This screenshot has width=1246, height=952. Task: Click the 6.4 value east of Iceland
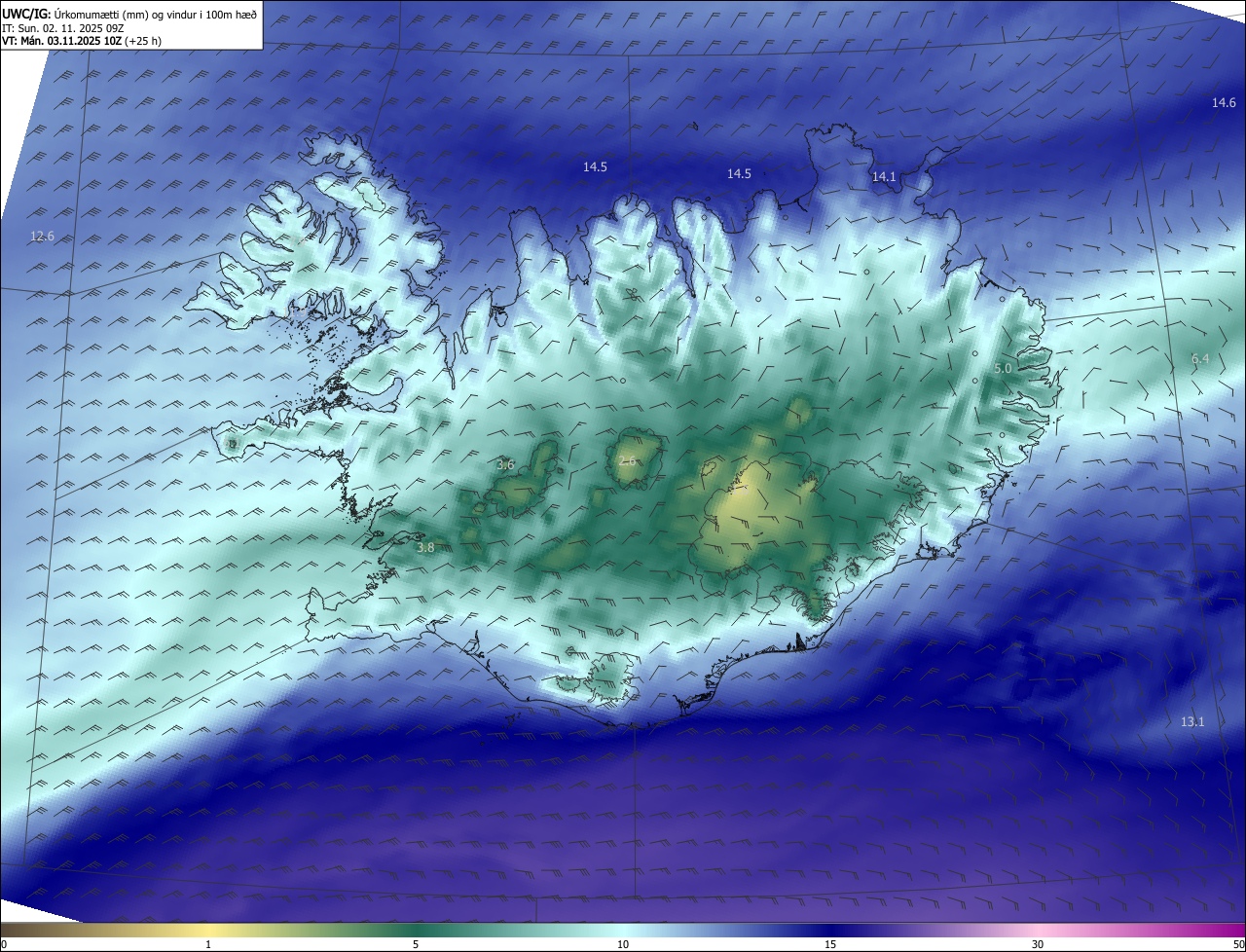pos(1200,359)
